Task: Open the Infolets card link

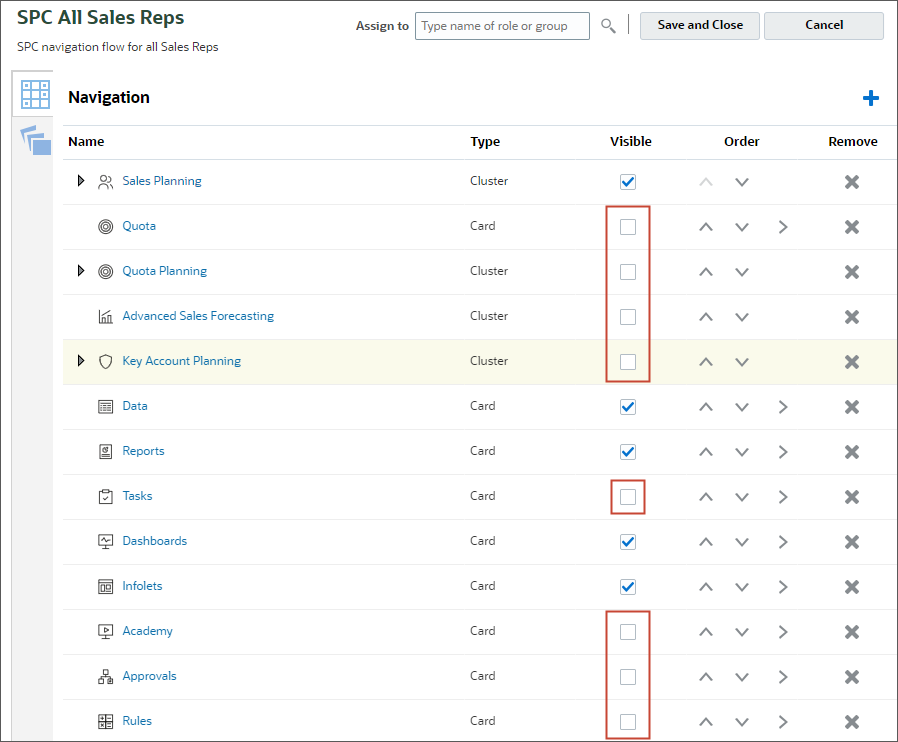Action: point(142,586)
